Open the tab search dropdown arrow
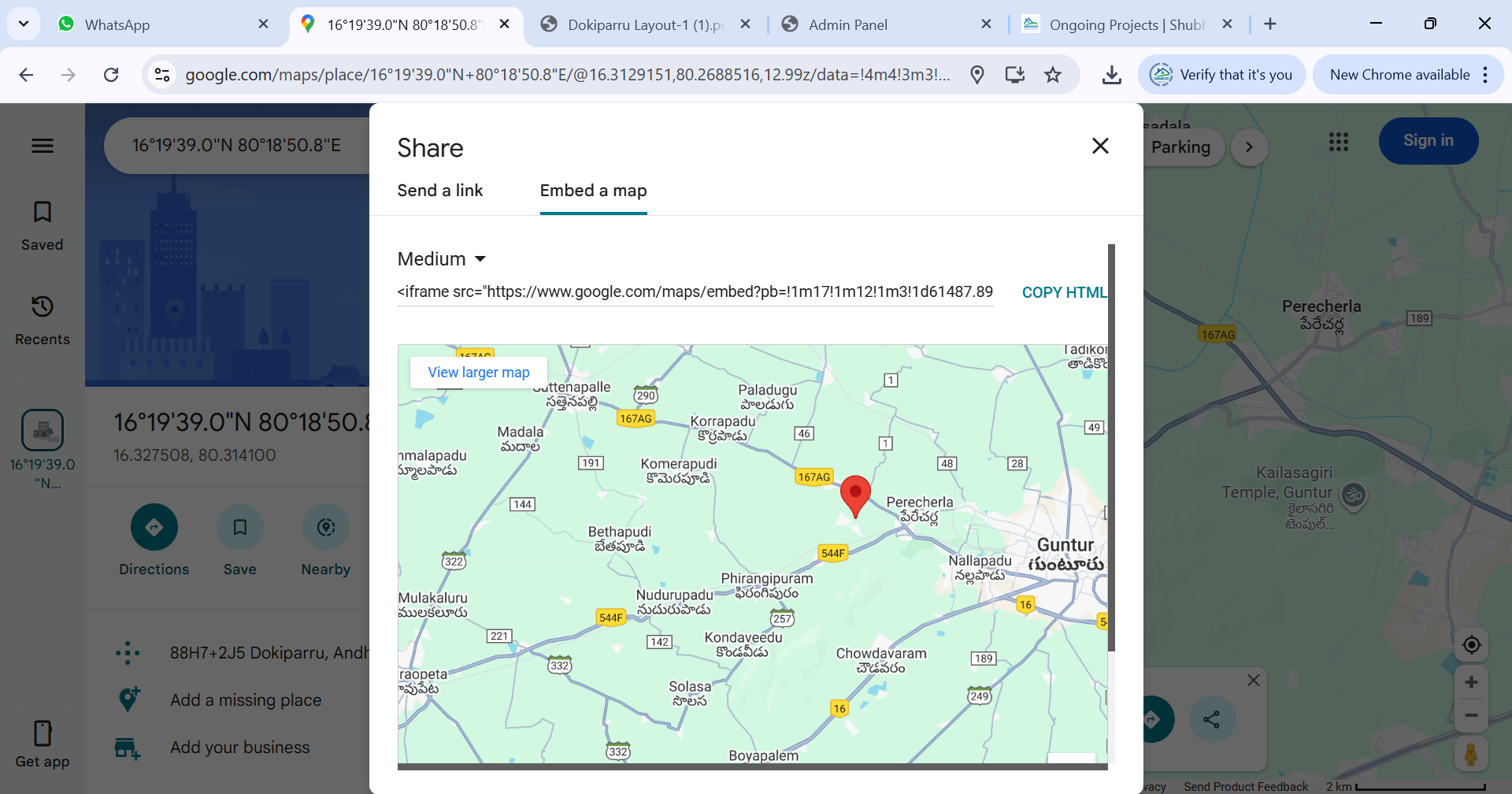This screenshot has height=794, width=1512. [24, 24]
